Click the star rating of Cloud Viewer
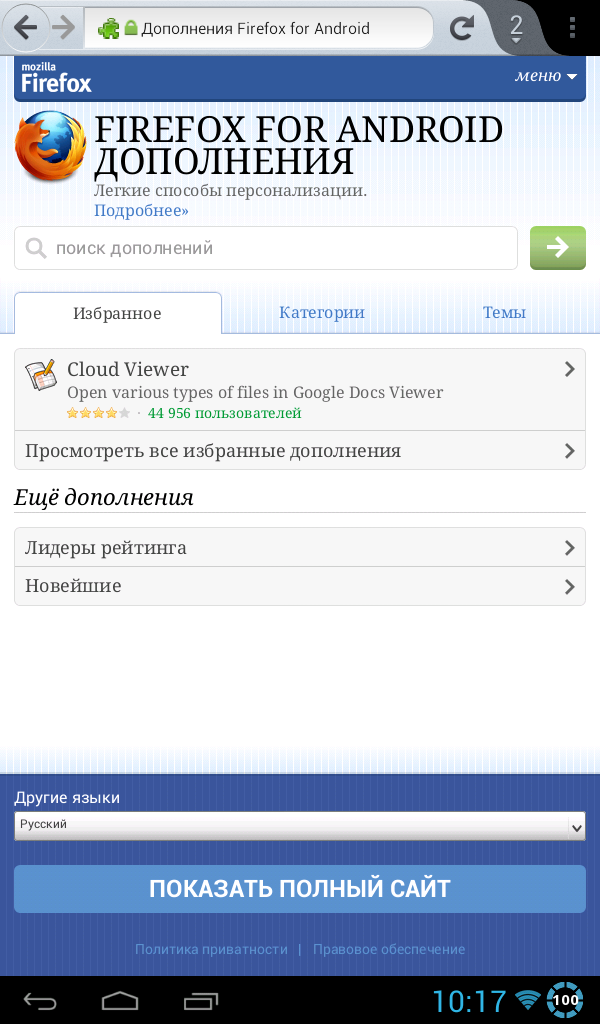600x1024 pixels. tap(99, 413)
